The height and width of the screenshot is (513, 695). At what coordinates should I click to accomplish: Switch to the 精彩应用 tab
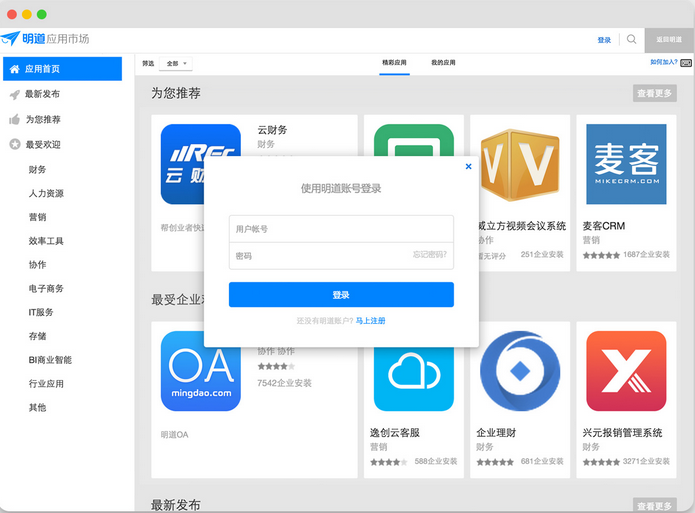[394, 63]
